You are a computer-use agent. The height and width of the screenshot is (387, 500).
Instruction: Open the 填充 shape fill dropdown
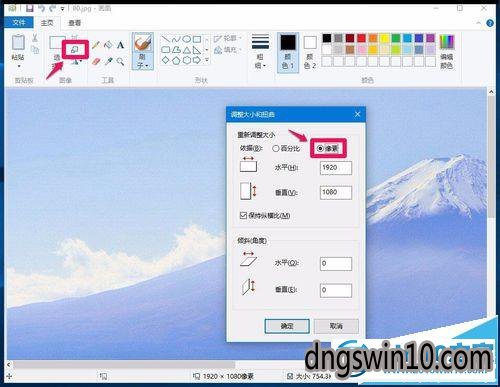pos(228,50)
